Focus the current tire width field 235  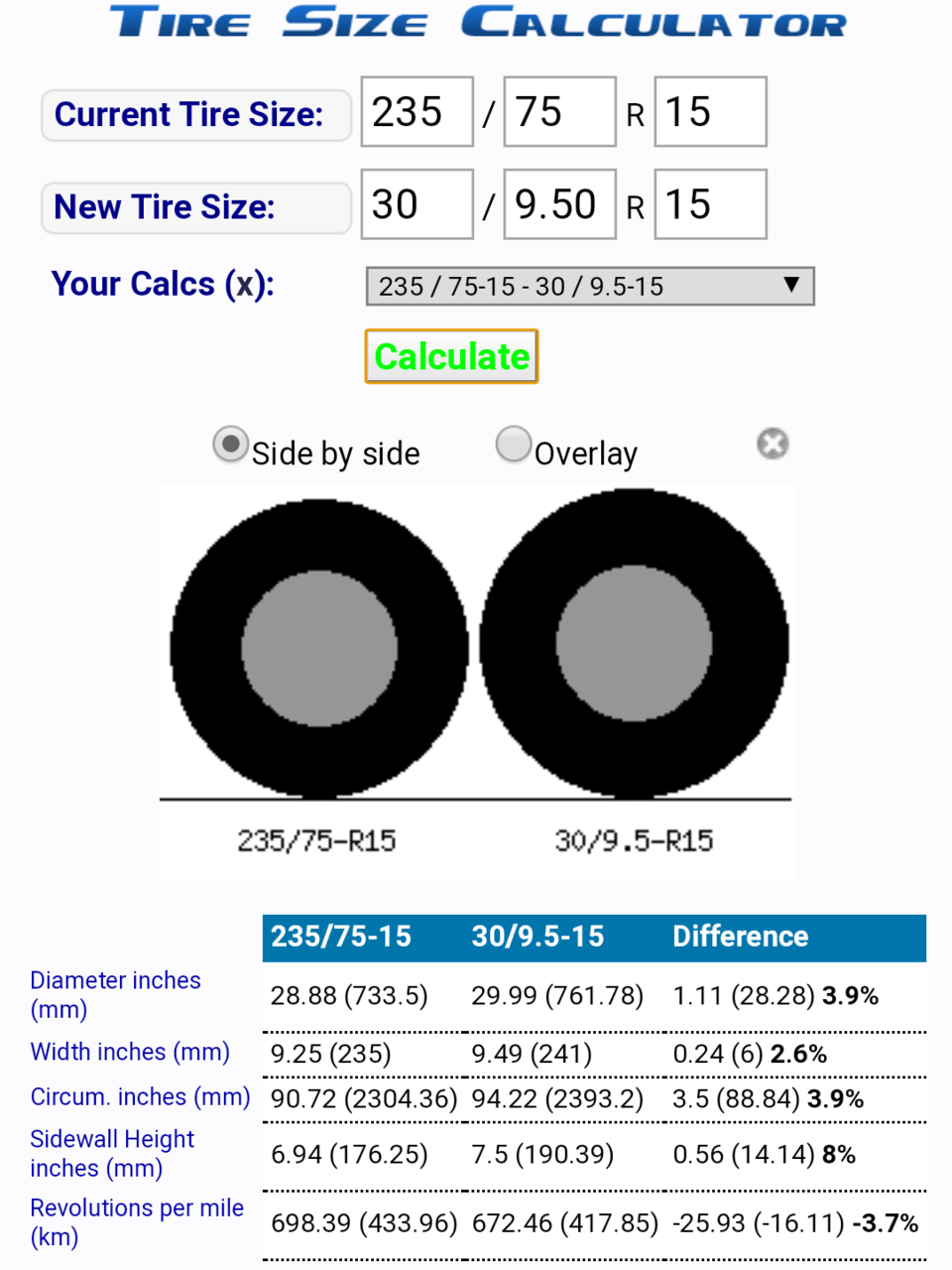click(x=416, y=111)
